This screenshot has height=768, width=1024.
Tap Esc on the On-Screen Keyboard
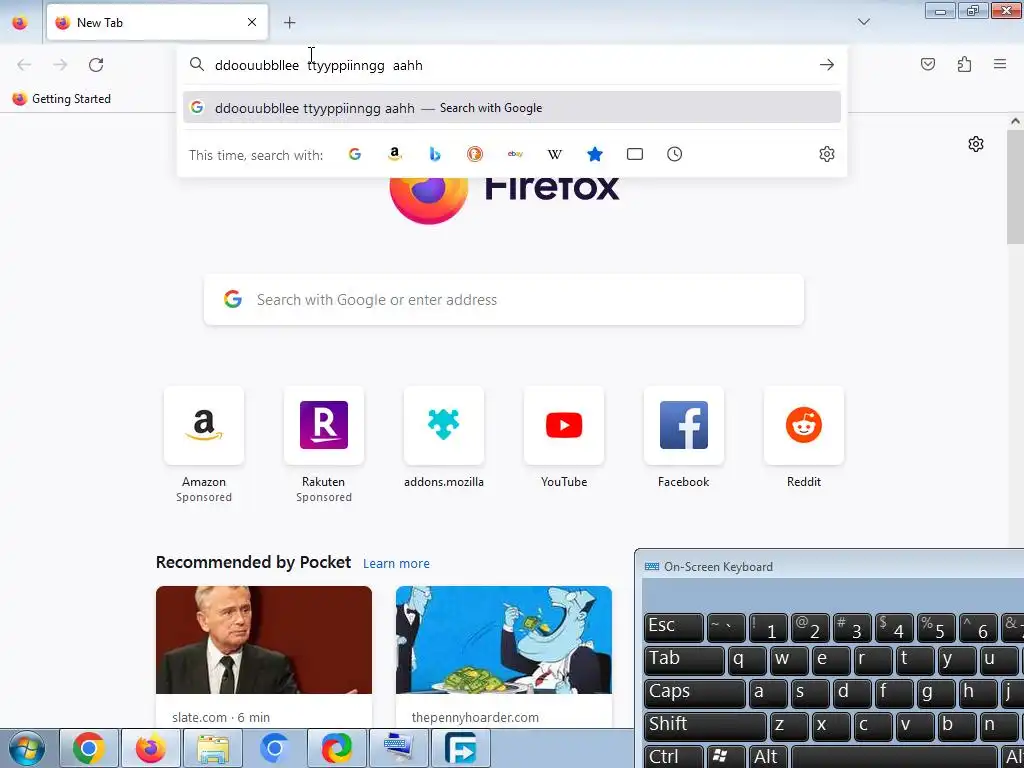point(674,628)
